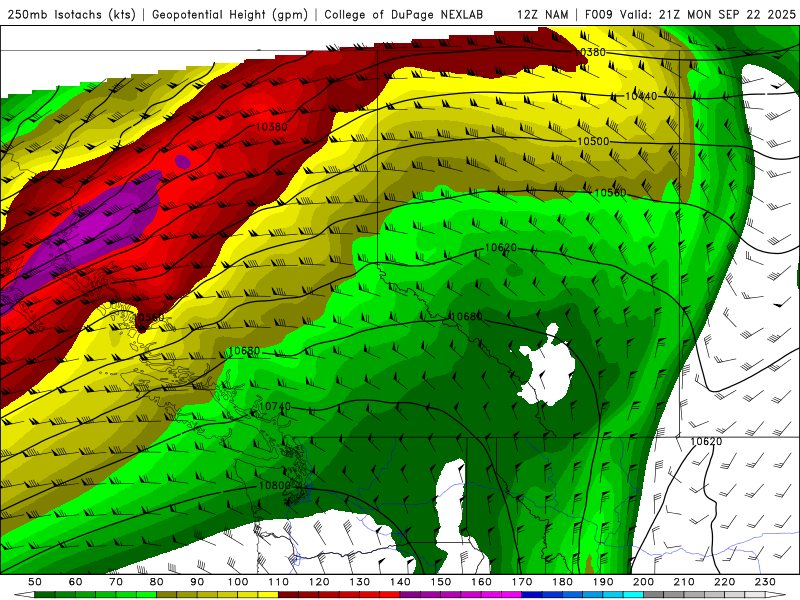This screenshot has width=800, height=600.
Task: Pick the darkest green swatch on the color bar
Action: point(45,595)
